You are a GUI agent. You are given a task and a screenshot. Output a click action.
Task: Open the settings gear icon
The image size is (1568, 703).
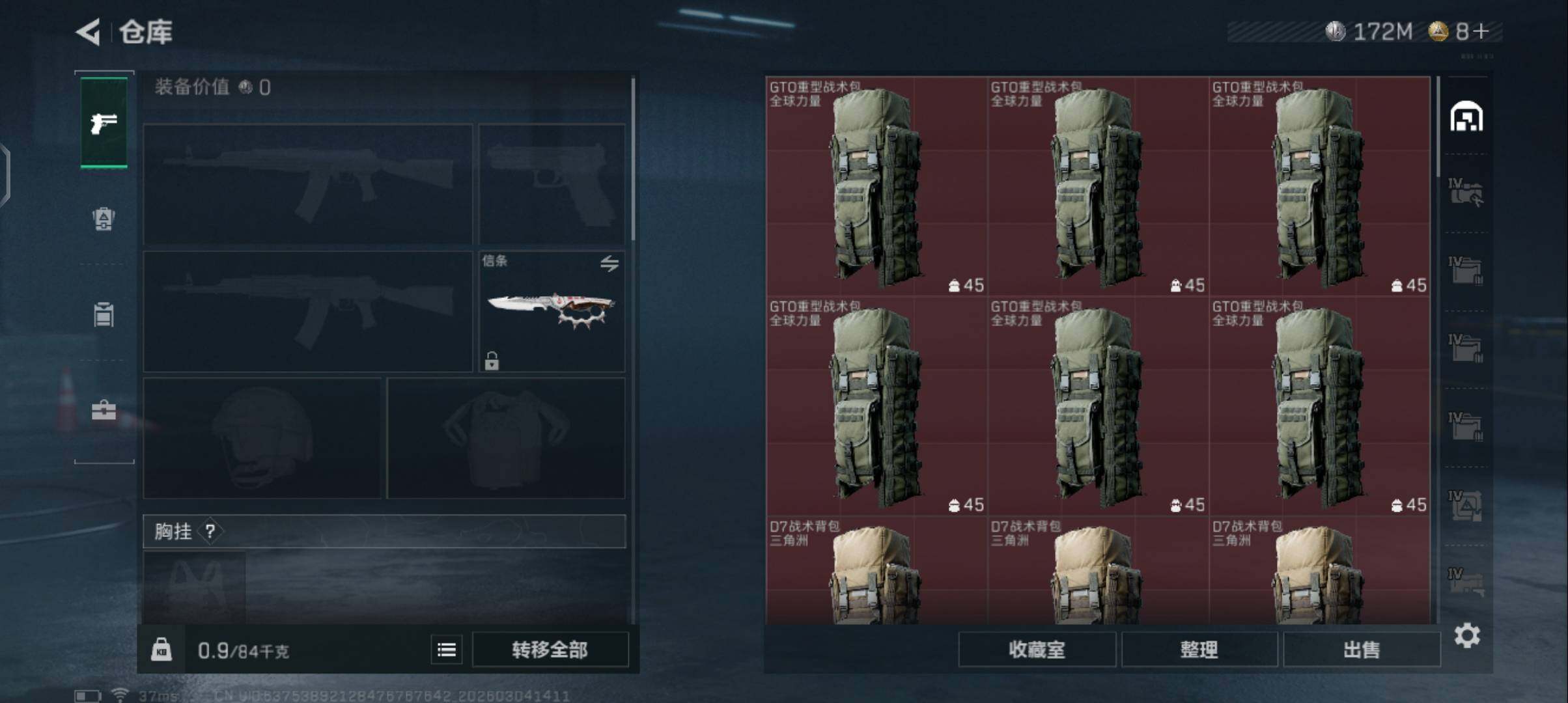coord(1467,635)
